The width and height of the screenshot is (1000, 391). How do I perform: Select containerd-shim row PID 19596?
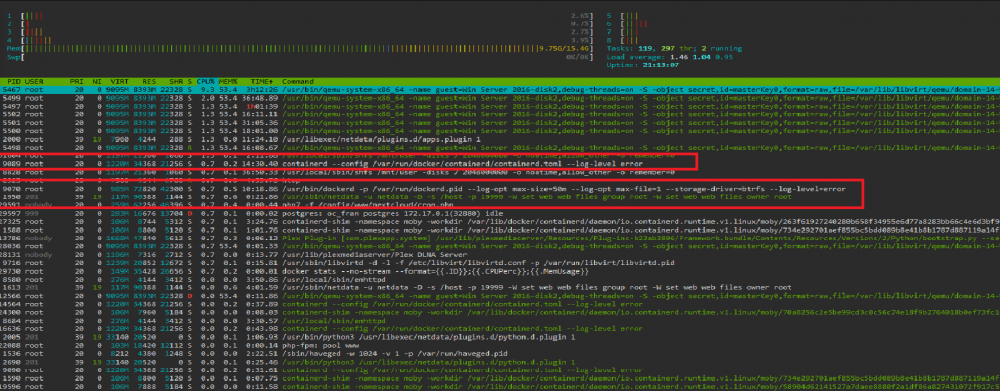pyautogui.click(x=500, y=387)
